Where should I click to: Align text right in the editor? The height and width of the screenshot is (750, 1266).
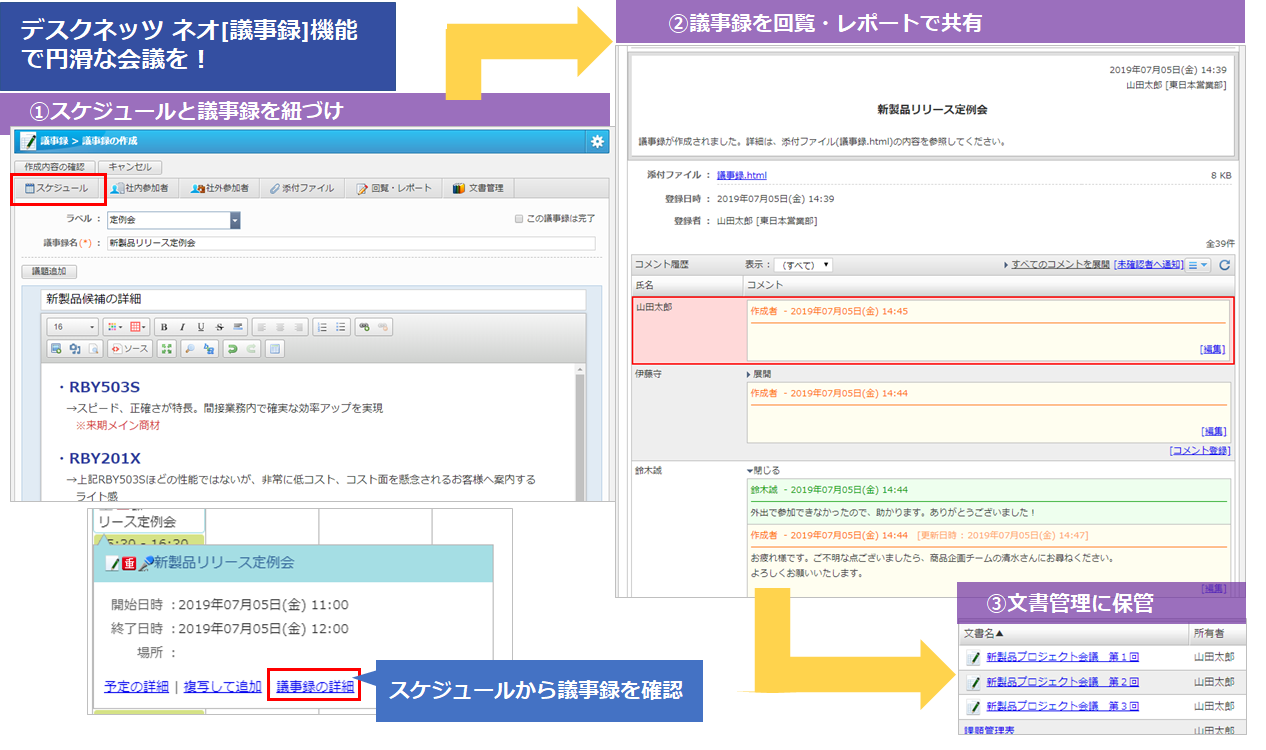pos(298,327)
